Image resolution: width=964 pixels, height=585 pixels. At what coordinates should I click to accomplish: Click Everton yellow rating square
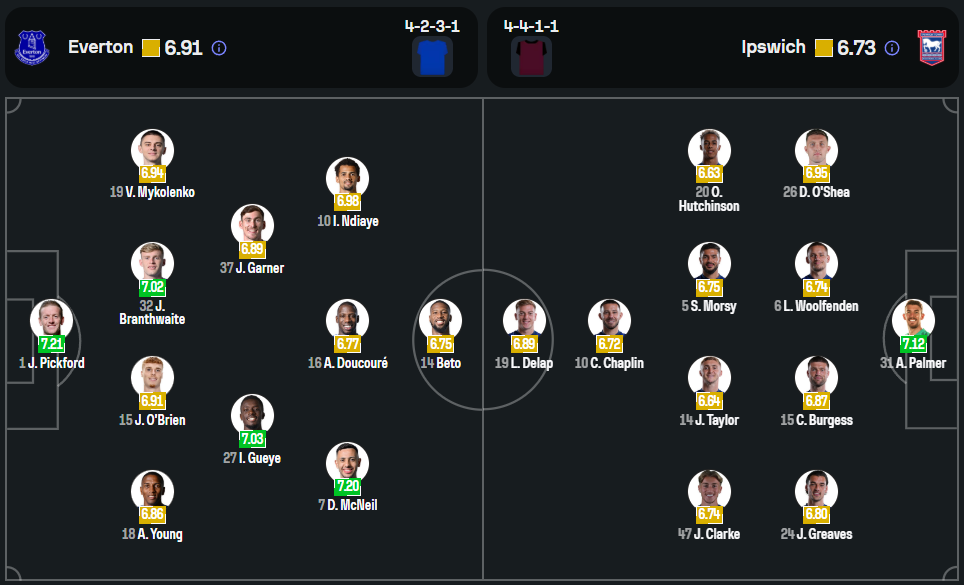[x=151, y=48]
